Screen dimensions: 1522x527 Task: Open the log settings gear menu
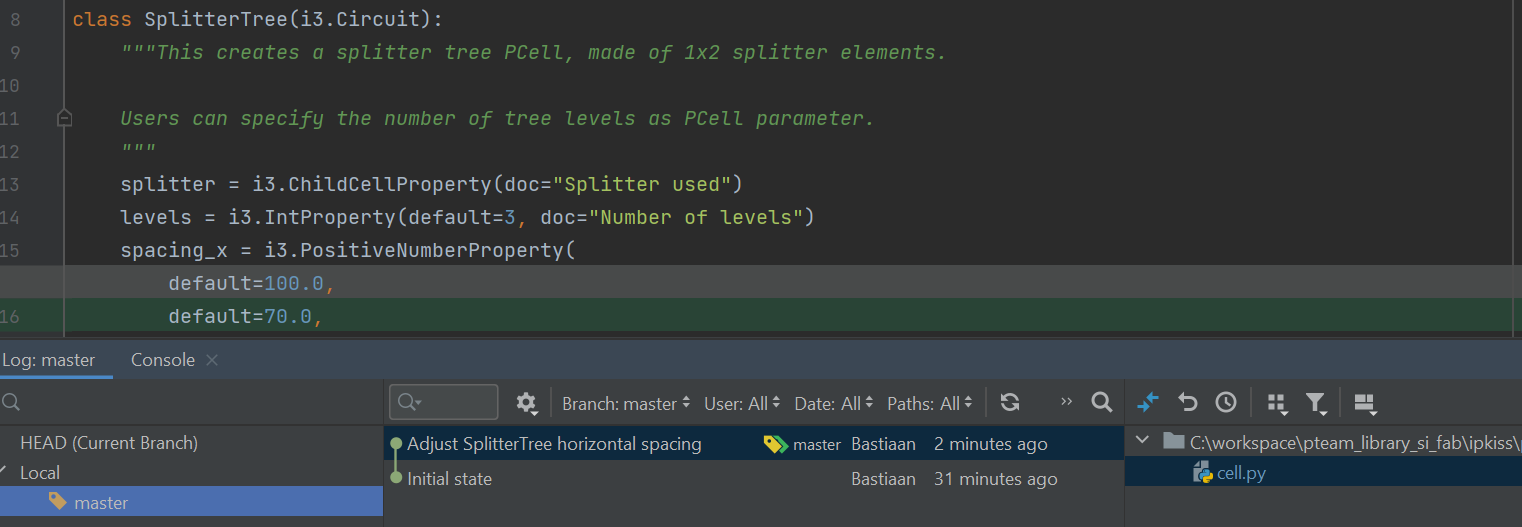pyautogui.click(x=526, y=403)
